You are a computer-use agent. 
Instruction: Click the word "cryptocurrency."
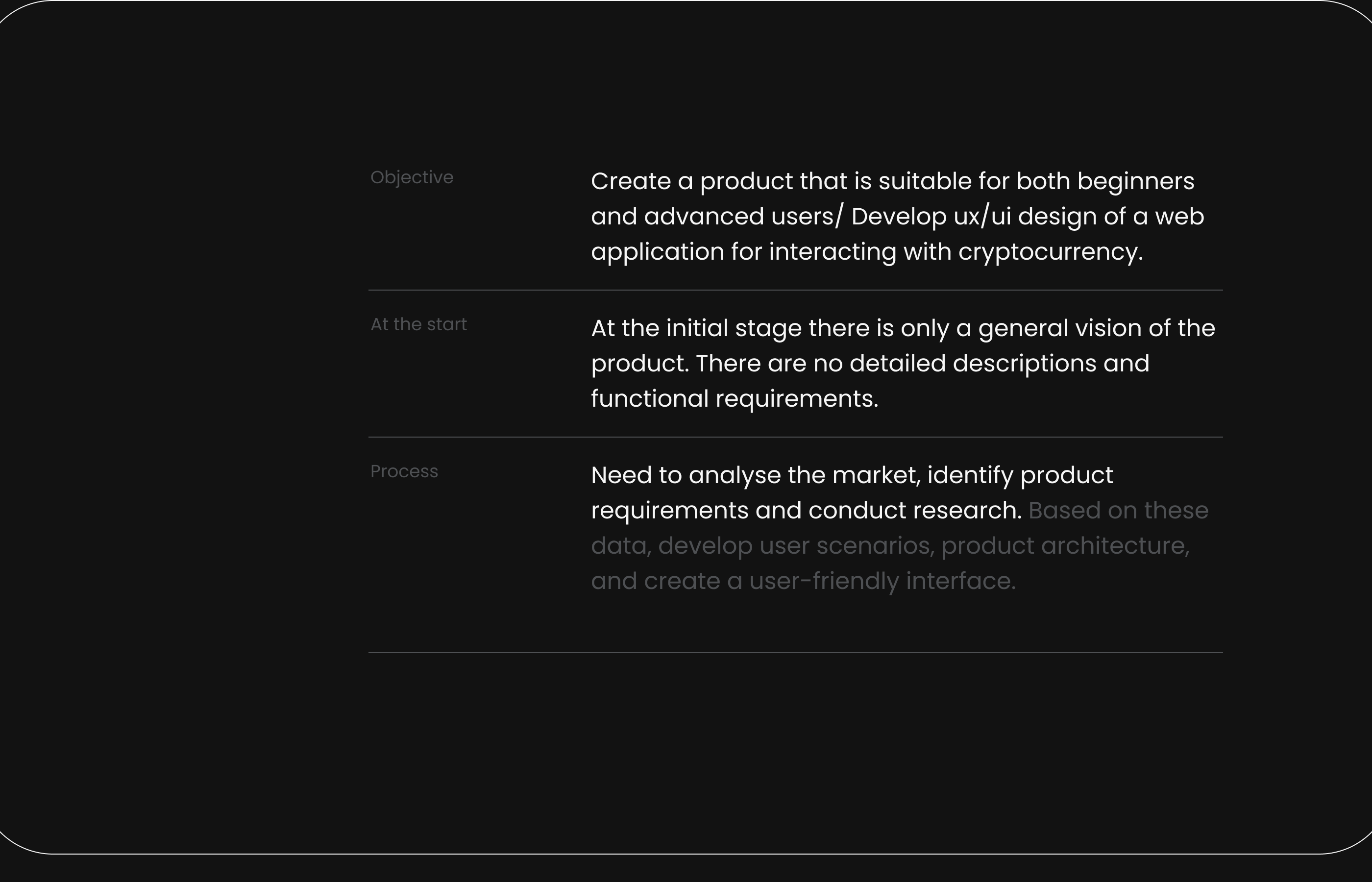point(1050,252)
